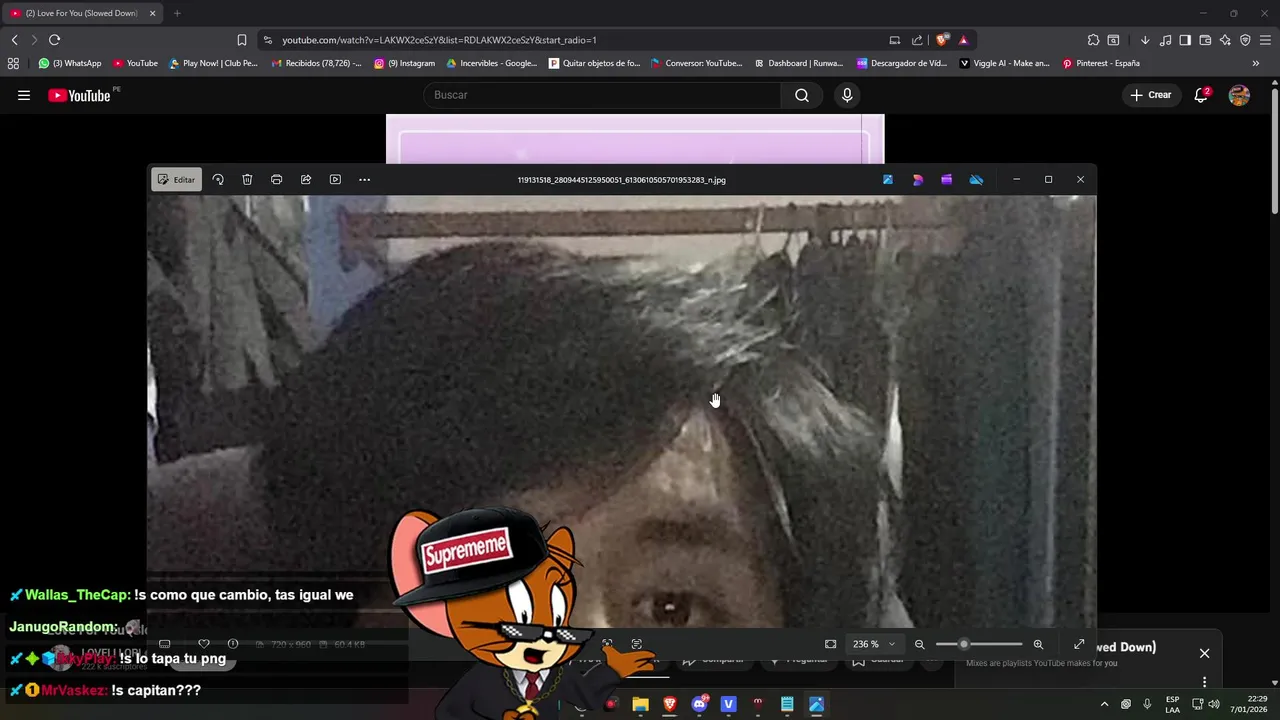Click the YouTube page scrollbar
Image resolution: width=1280 pixels, height=720 pixels.
[x=1275, y=150]
